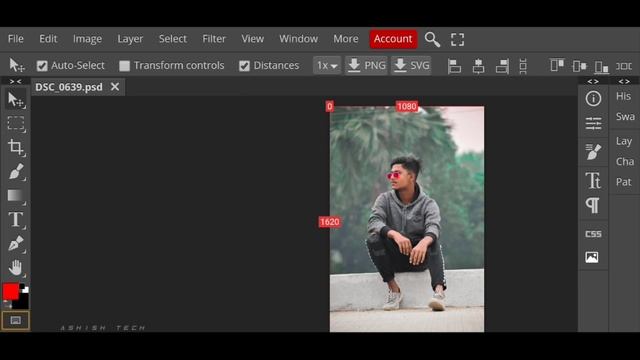Viewport: 640px width, 360px height.
Task: Open the CSS panel icon
Action: pyautogui.click(x=593, y=234)
